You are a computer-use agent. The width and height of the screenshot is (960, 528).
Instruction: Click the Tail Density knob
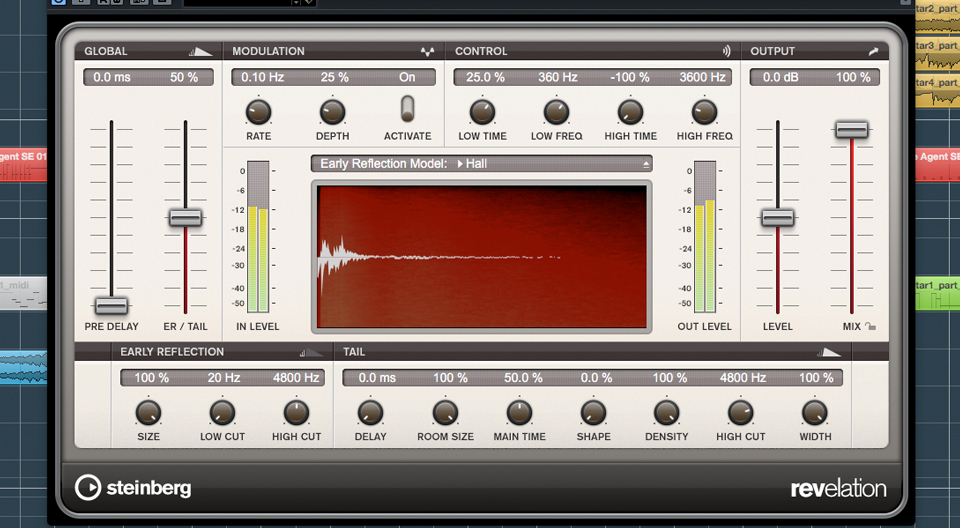667,412
